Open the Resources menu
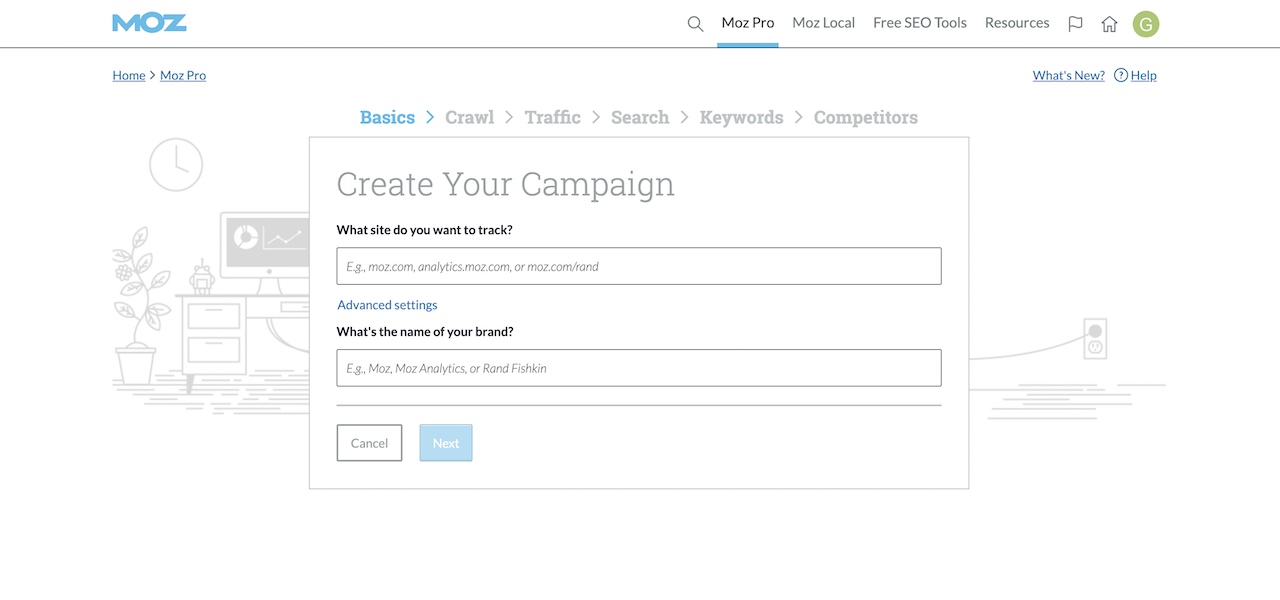This screenshot has height=600, width=1280. [1017, 23]
